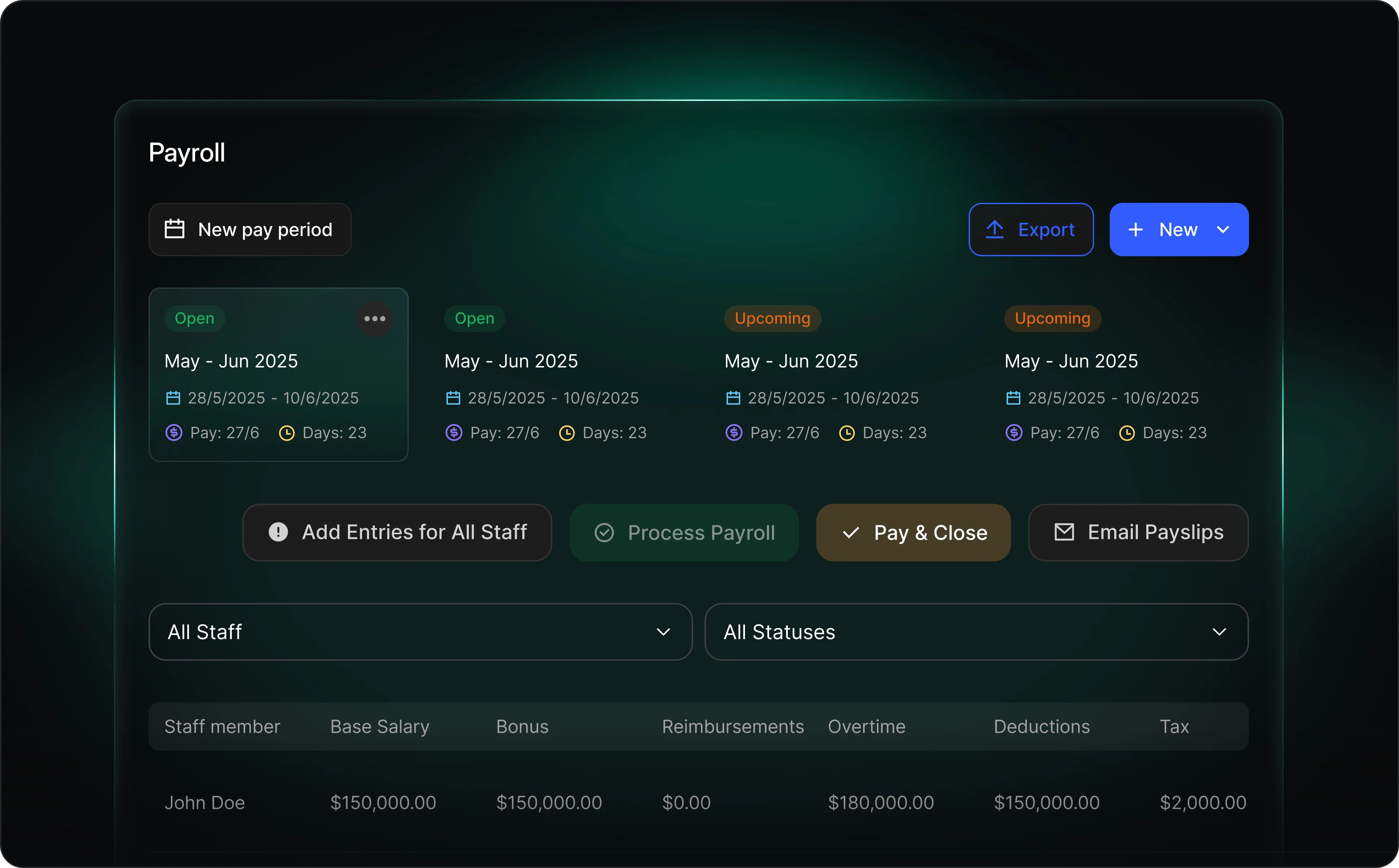
Task: Open the All Statuses filter dropdown
Action: [x=976, y=632]
